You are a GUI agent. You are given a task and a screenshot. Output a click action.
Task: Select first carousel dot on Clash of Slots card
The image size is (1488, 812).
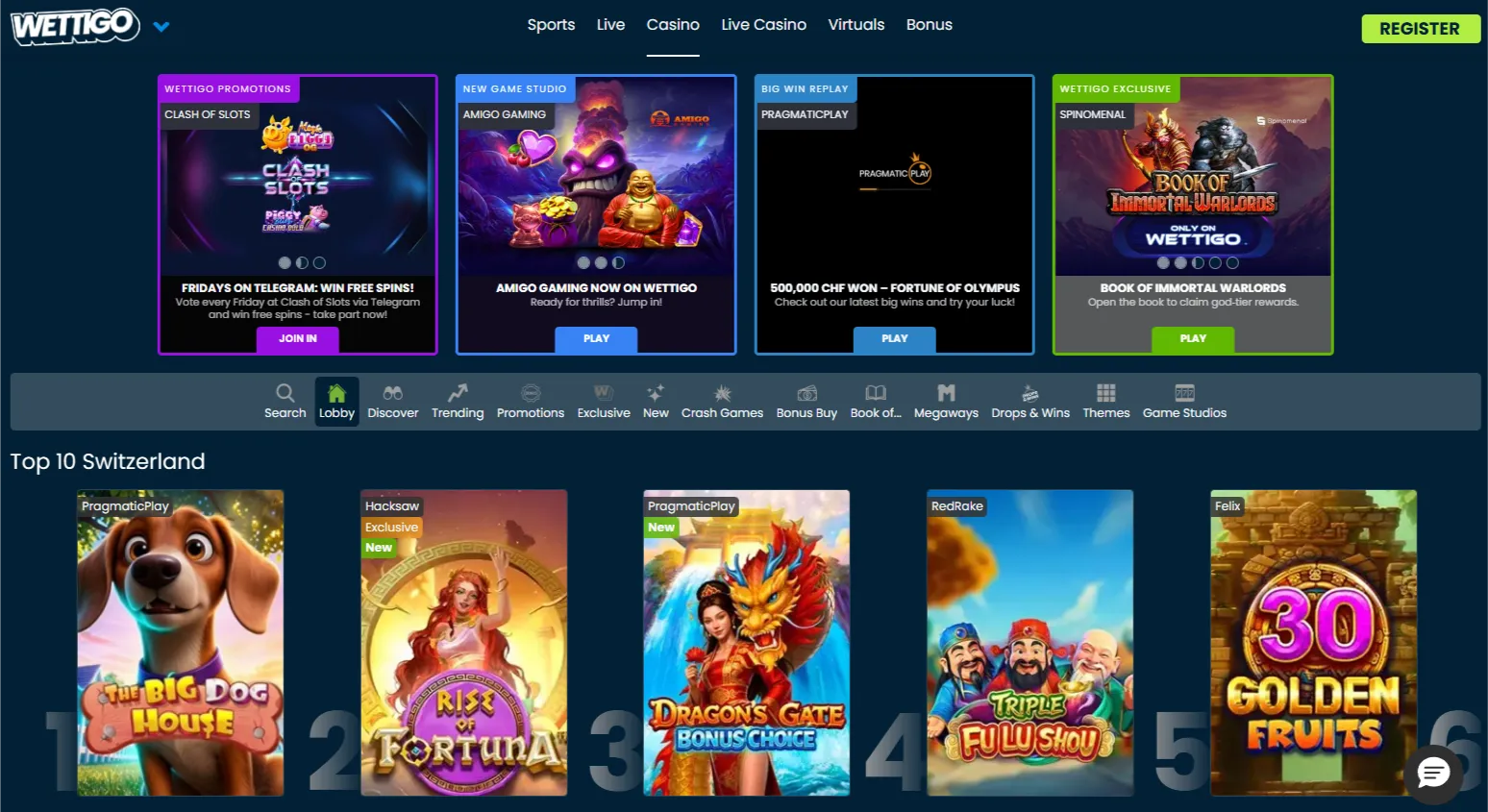click(x=285, y=262)
